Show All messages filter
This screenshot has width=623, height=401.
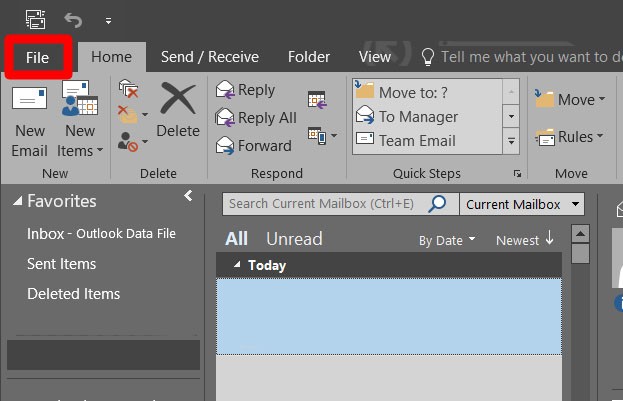coord(236,239)
